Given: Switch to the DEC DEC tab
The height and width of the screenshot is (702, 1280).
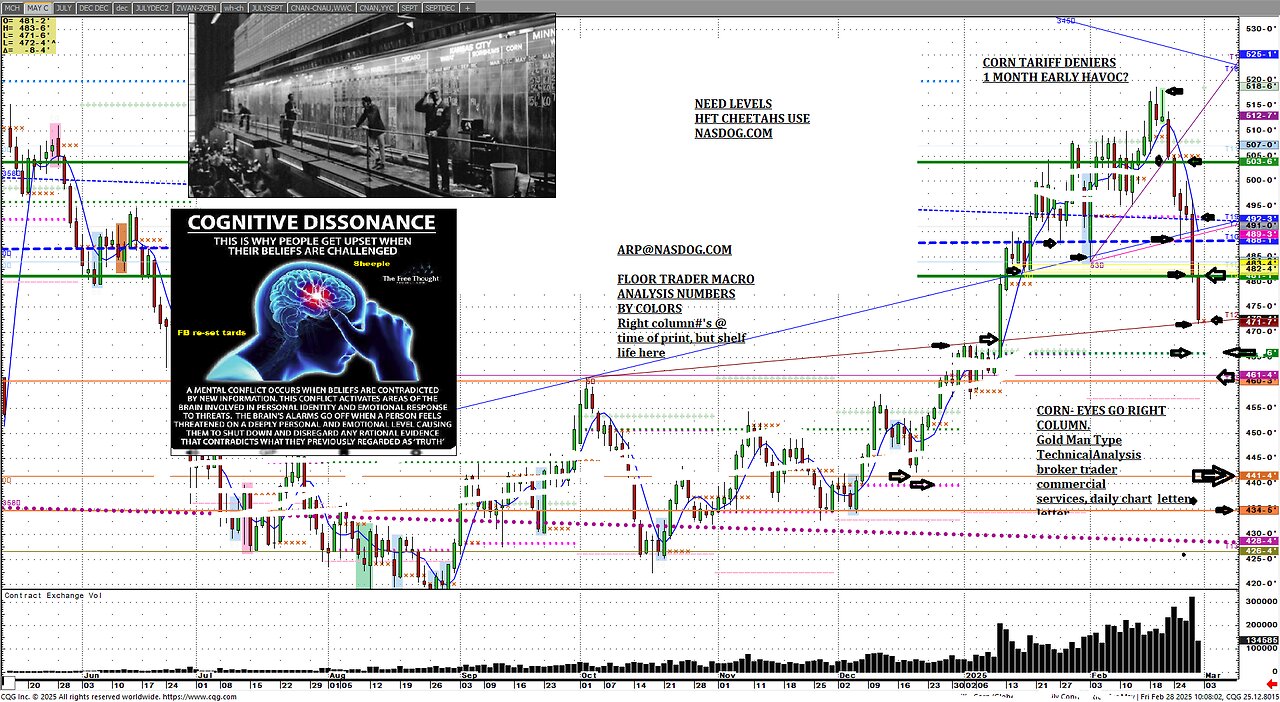Looking at the screenshot, I should coord(94,7).
